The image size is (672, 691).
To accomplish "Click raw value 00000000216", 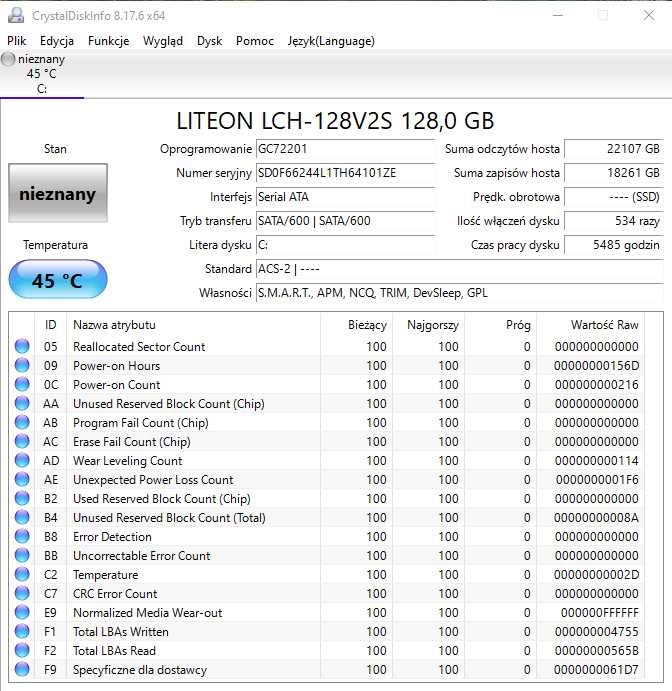I will [596, 385].
